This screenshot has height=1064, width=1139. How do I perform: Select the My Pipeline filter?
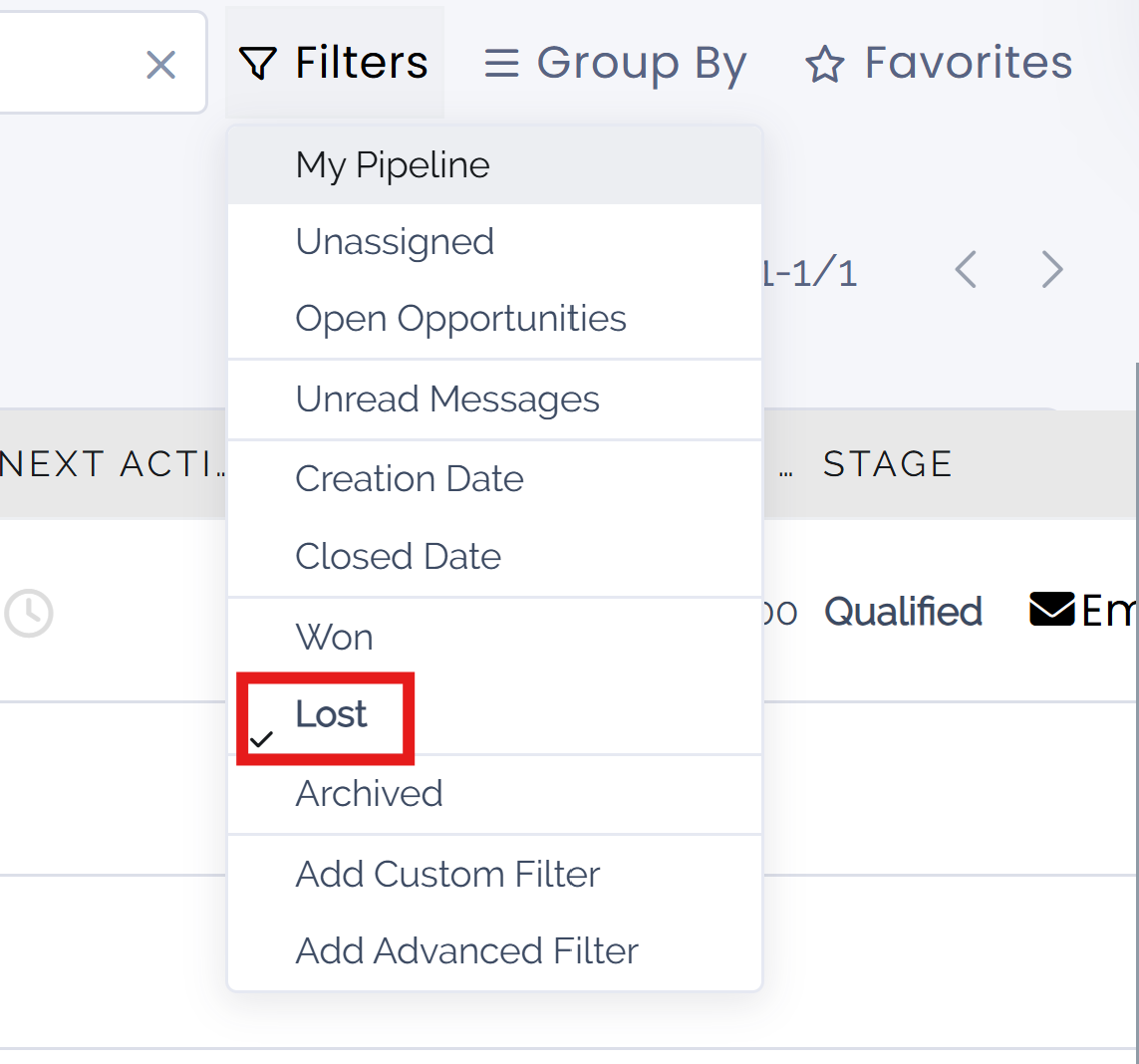392,164
